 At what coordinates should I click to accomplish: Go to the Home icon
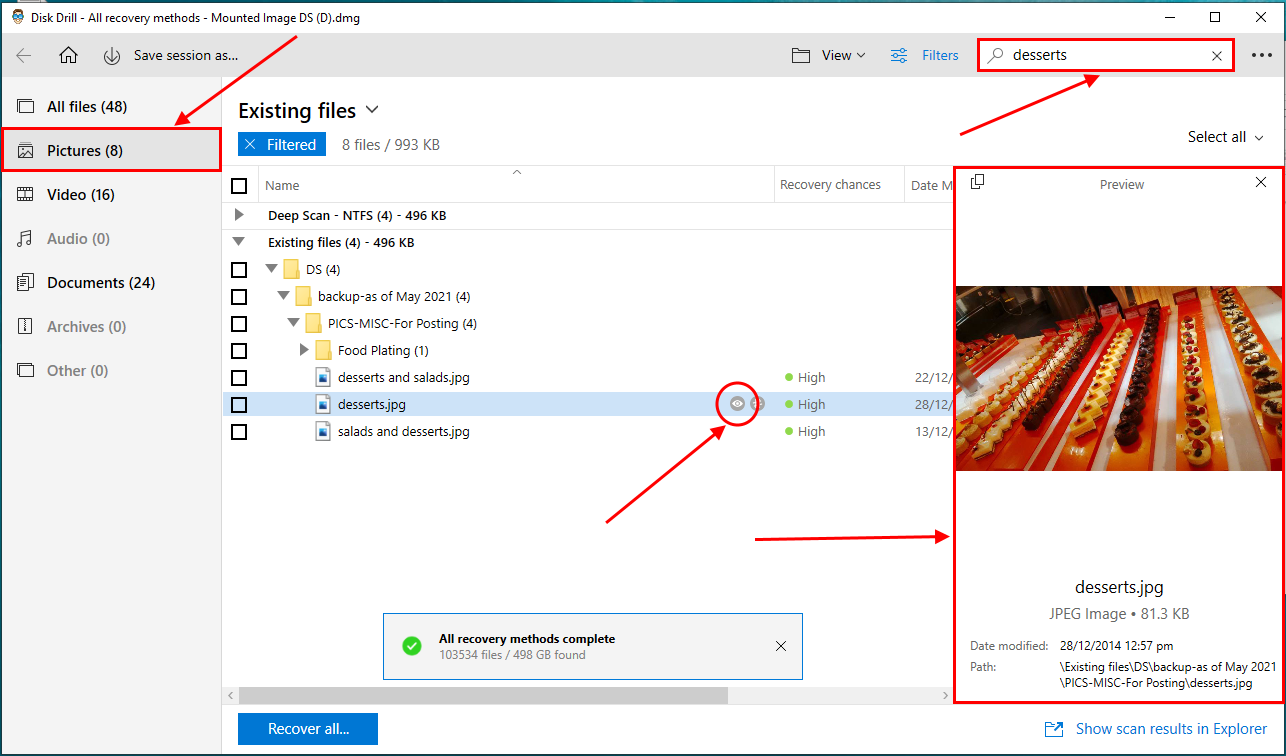click(x=68, y=56)
